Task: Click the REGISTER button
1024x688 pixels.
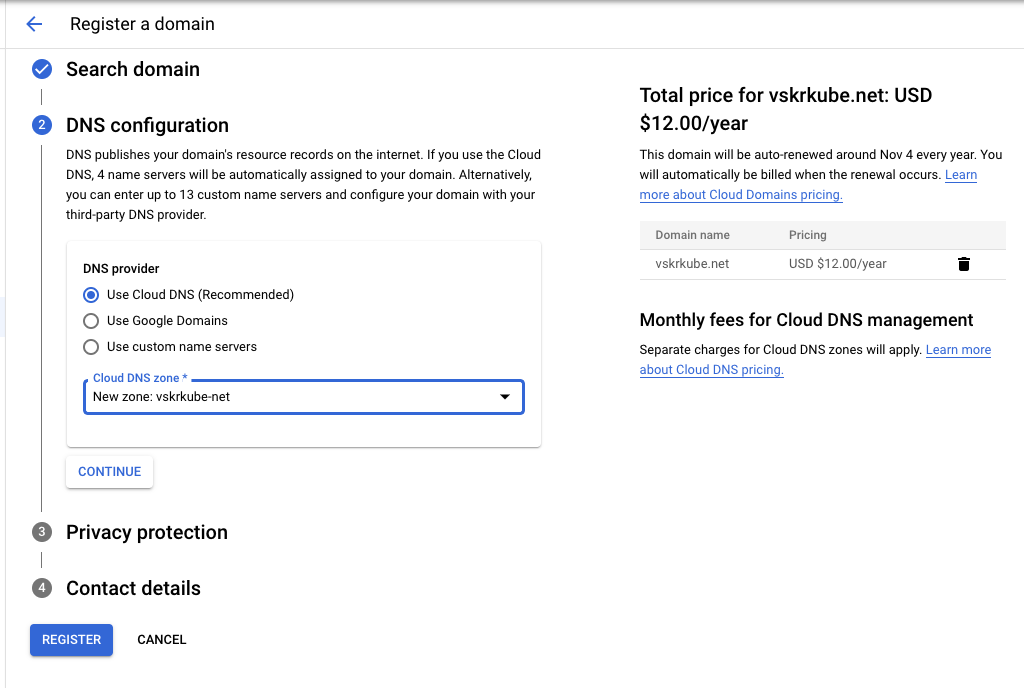Action: pyautogui.click(x=71, y=640)
